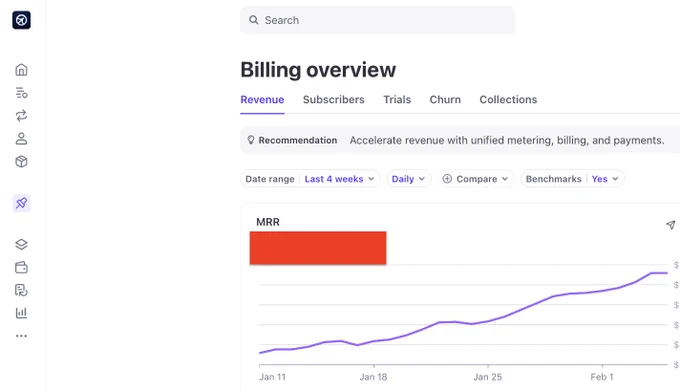The width and height of the screenshot is (680, 392).
Task: Open the wallet icon in sidebar
Action: 21,267
